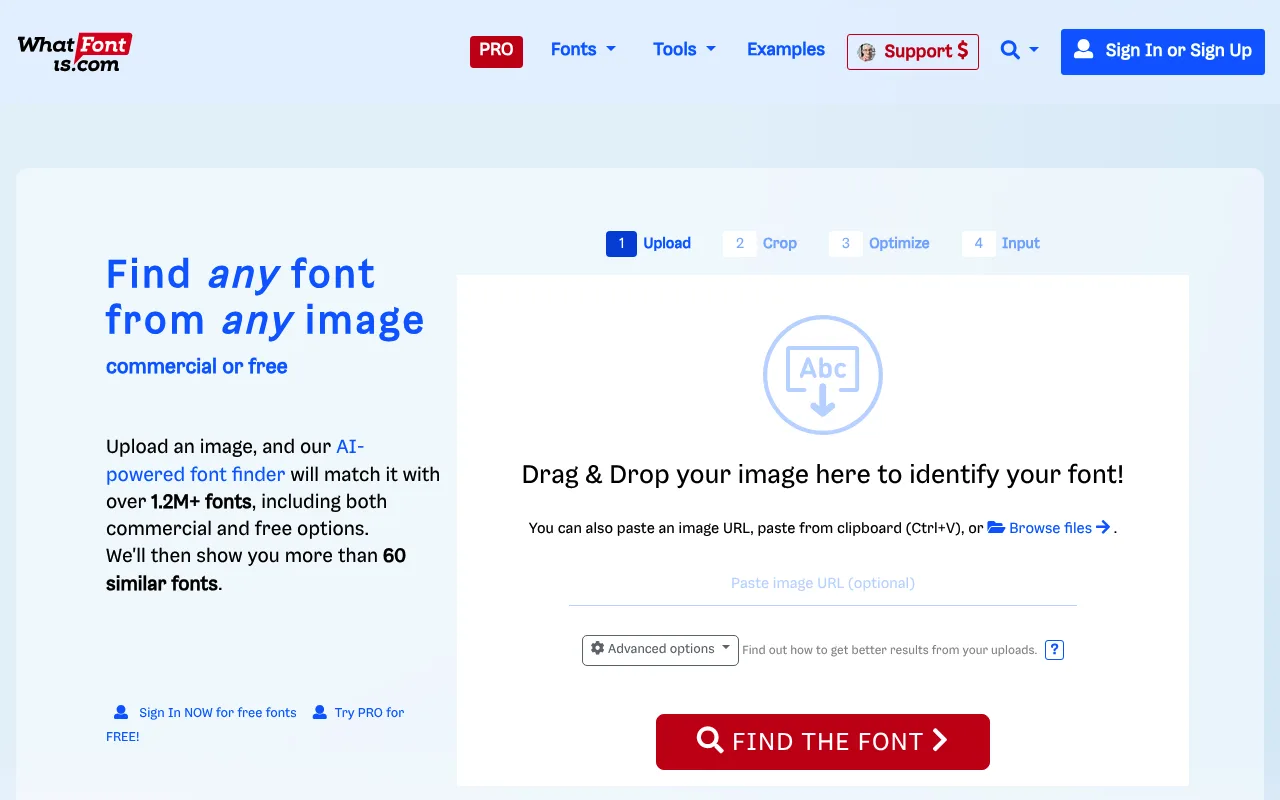Expand the Advanced options dropdown
1280x800 pixels.
coord(660,650)
